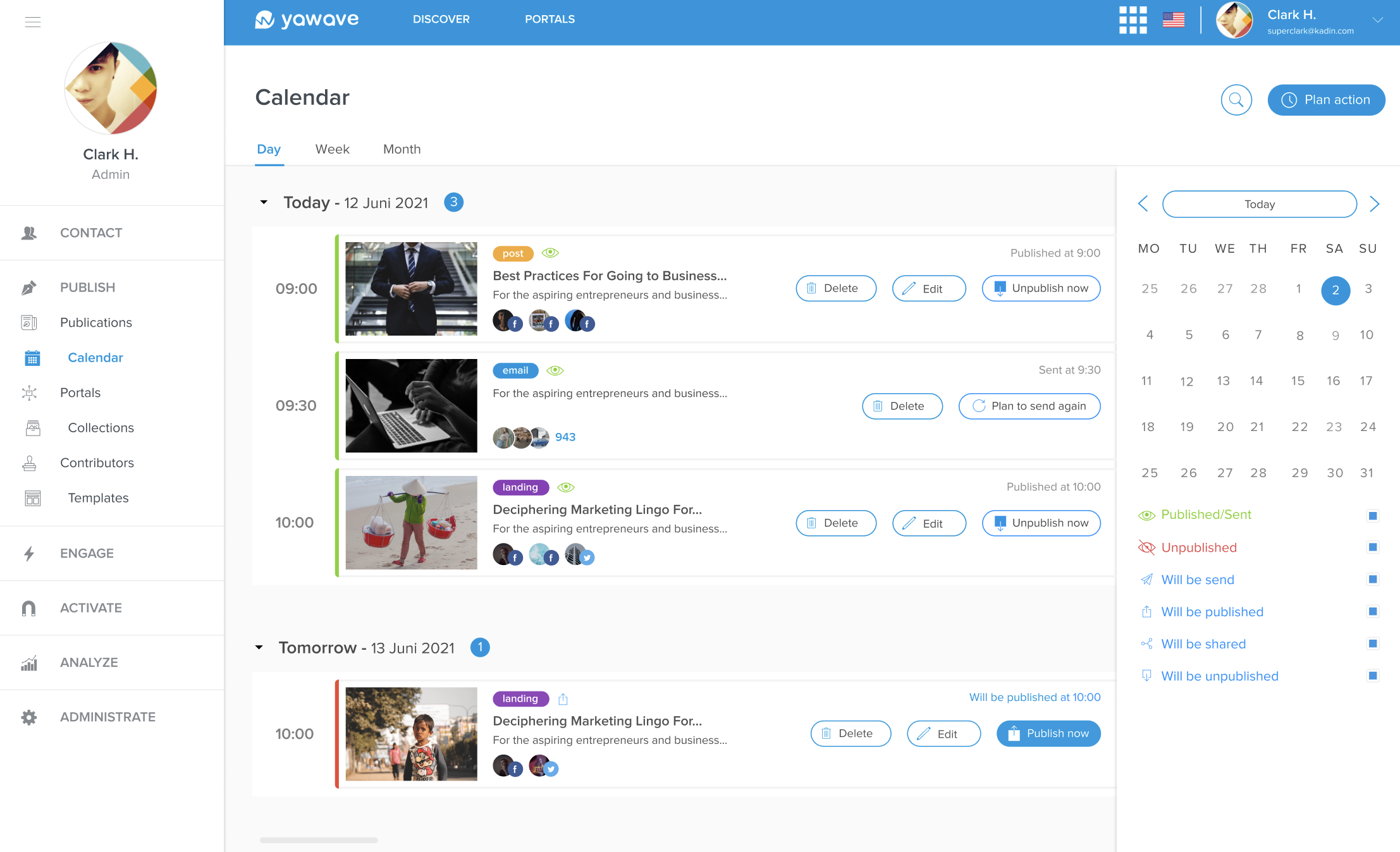Publish now the tomorrow landing page
Image resolution: width=1400 pixels, height=852 pixels.
(x=1048, y=733)
